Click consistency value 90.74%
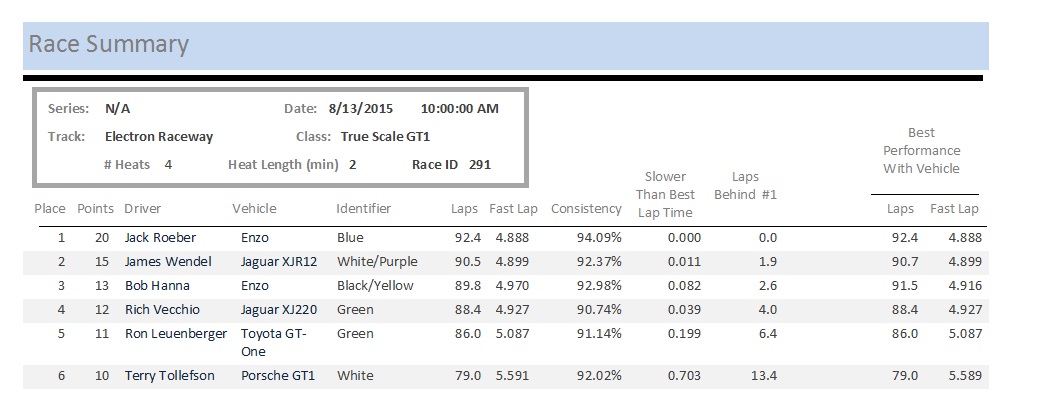The image size is (1052, 403). pos(599,310)
